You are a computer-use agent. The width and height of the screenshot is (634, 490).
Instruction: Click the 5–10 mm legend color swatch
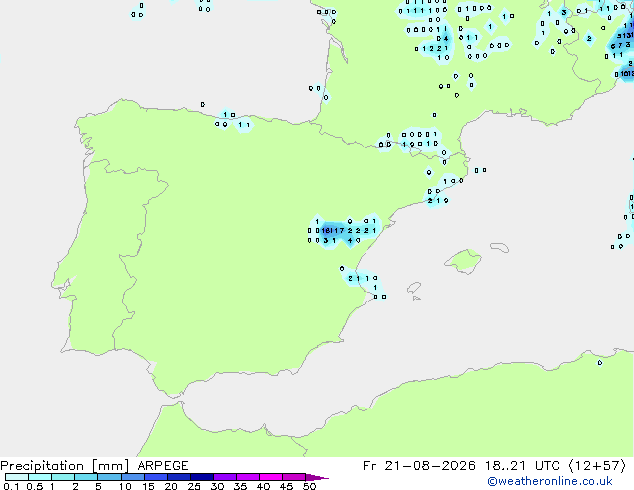[109, 477]
